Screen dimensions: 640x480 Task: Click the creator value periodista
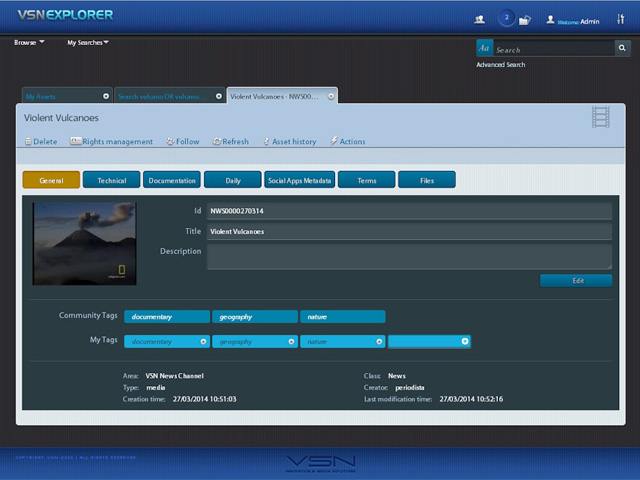point(410,388)
